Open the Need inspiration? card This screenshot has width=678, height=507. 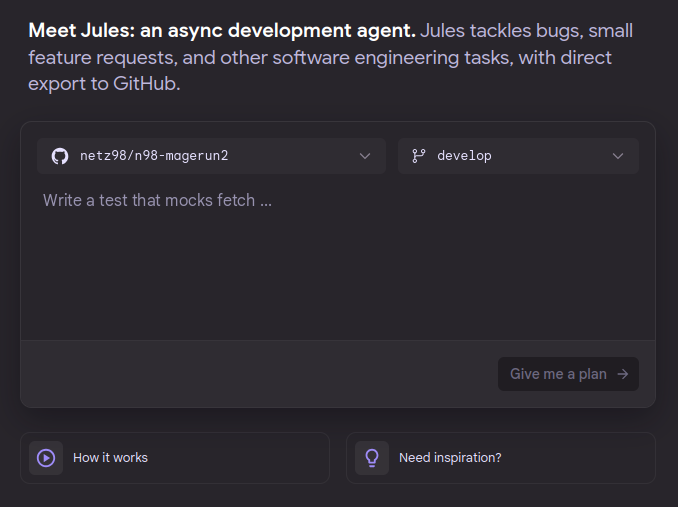point(501,458)
